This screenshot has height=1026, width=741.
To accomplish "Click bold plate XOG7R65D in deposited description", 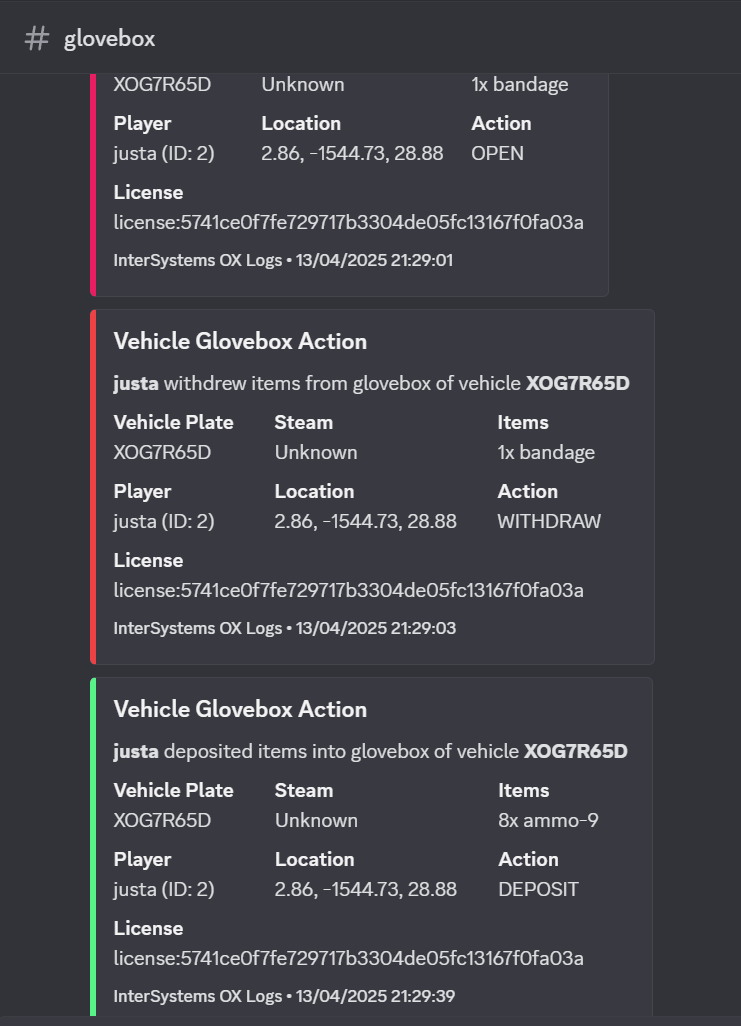I will [576, 751].
